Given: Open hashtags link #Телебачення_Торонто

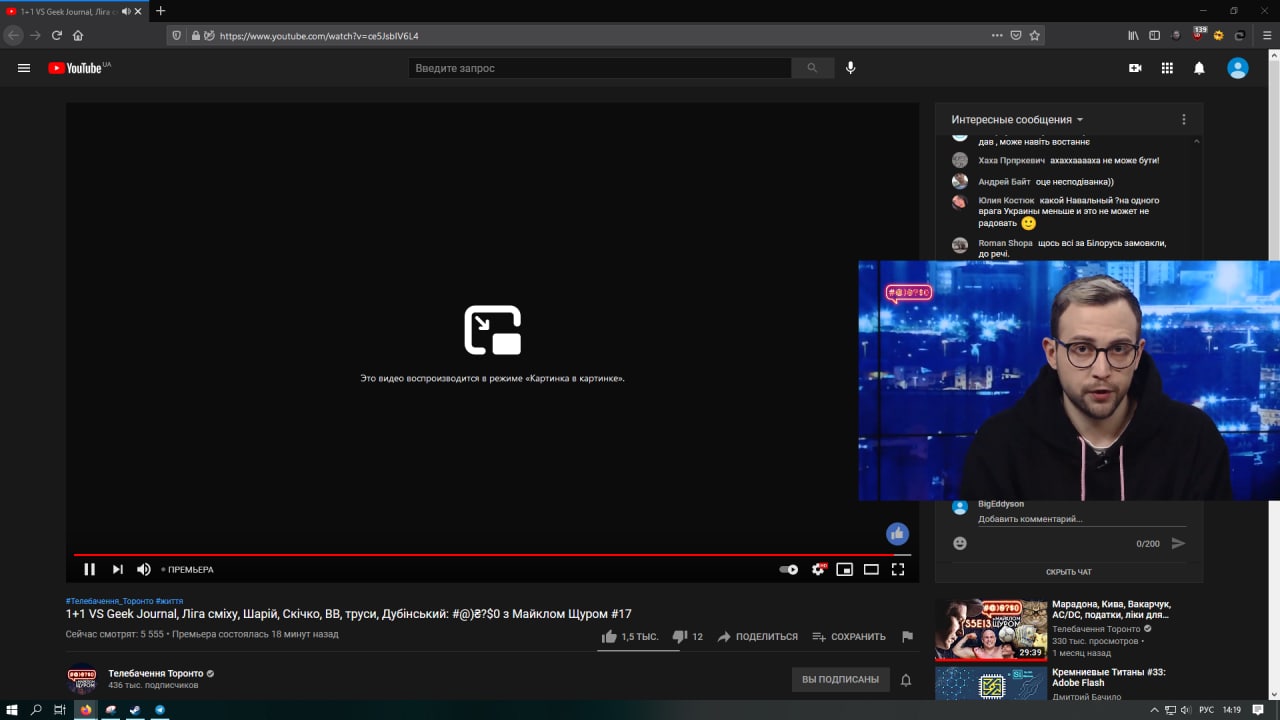Looking at the screenshot, I should click(109, 601).
